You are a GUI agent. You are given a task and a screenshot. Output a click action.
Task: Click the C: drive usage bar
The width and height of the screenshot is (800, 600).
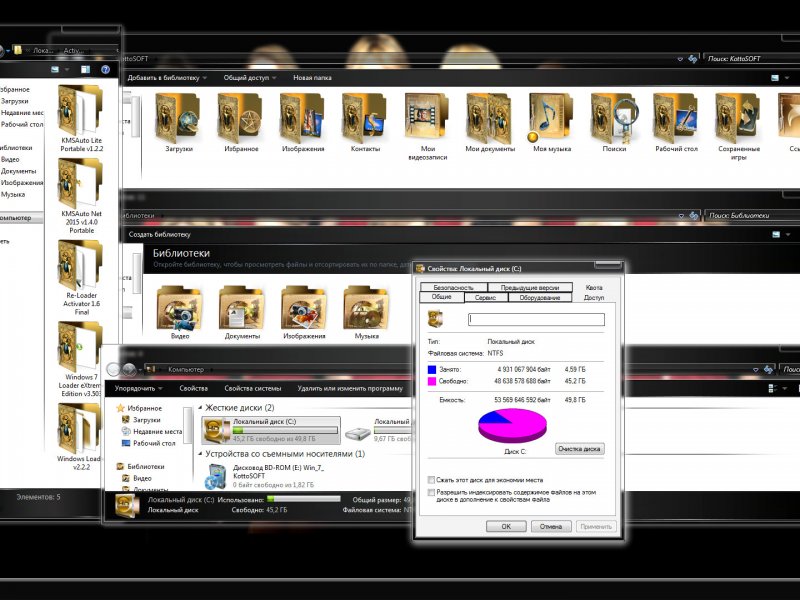285,430
